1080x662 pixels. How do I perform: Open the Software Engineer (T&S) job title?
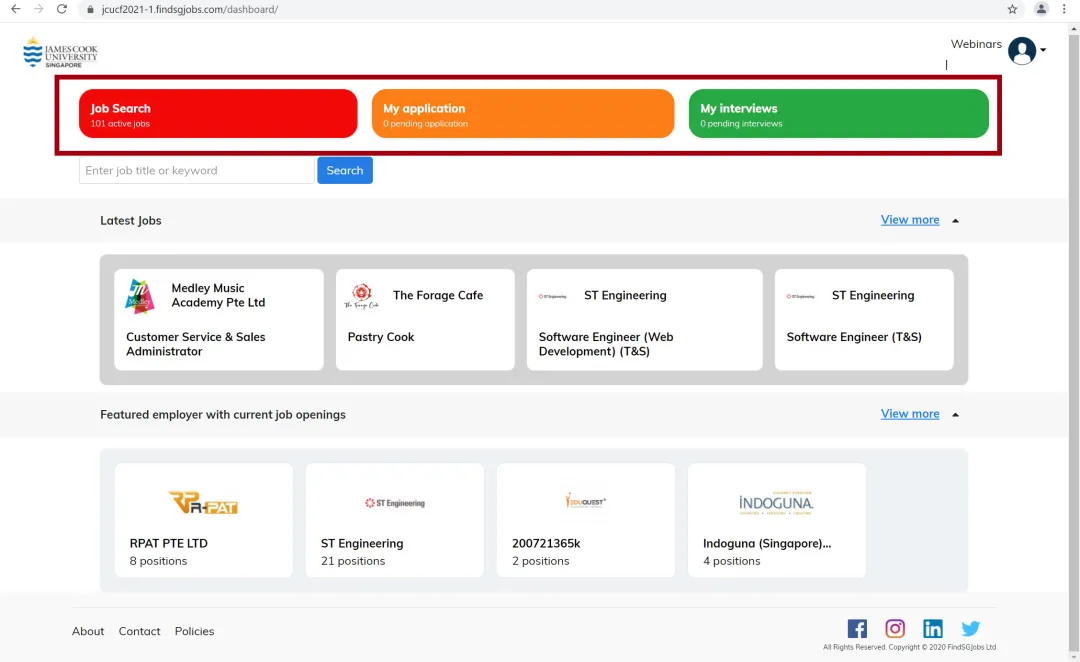(x=854, y=337)
